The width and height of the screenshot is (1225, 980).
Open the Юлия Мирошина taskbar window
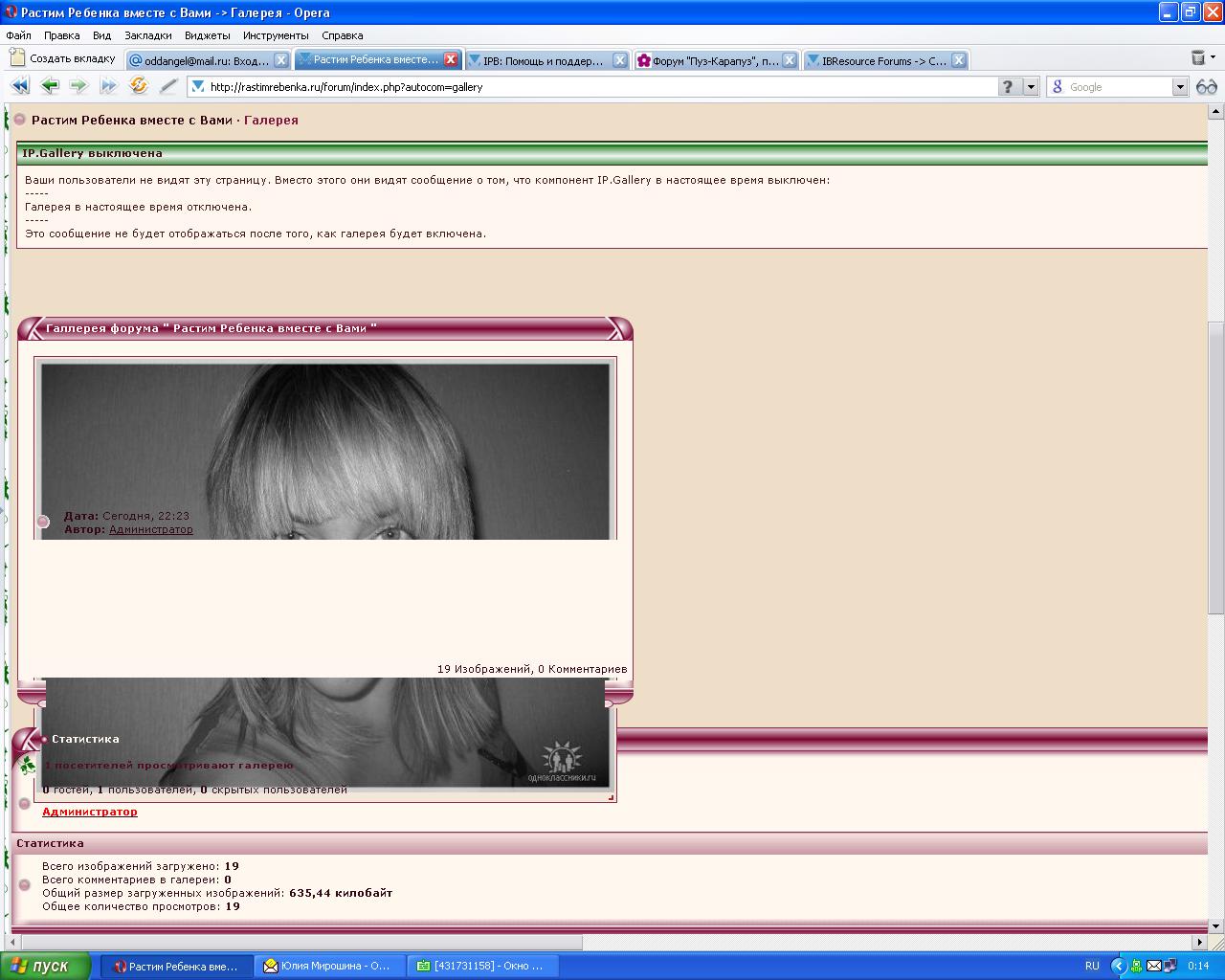[x=330, y=966]
